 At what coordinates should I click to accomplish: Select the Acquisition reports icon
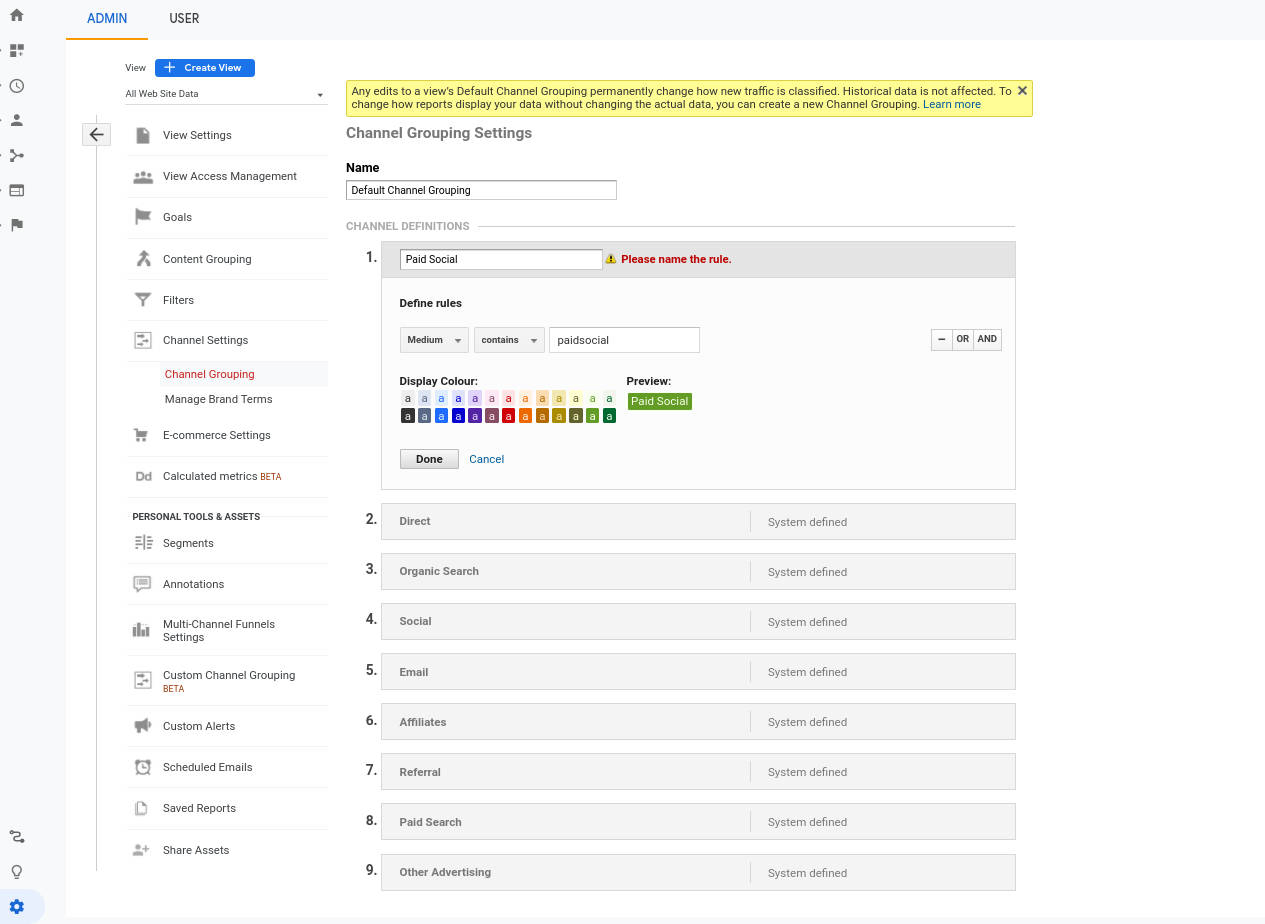tap(17, 155)
